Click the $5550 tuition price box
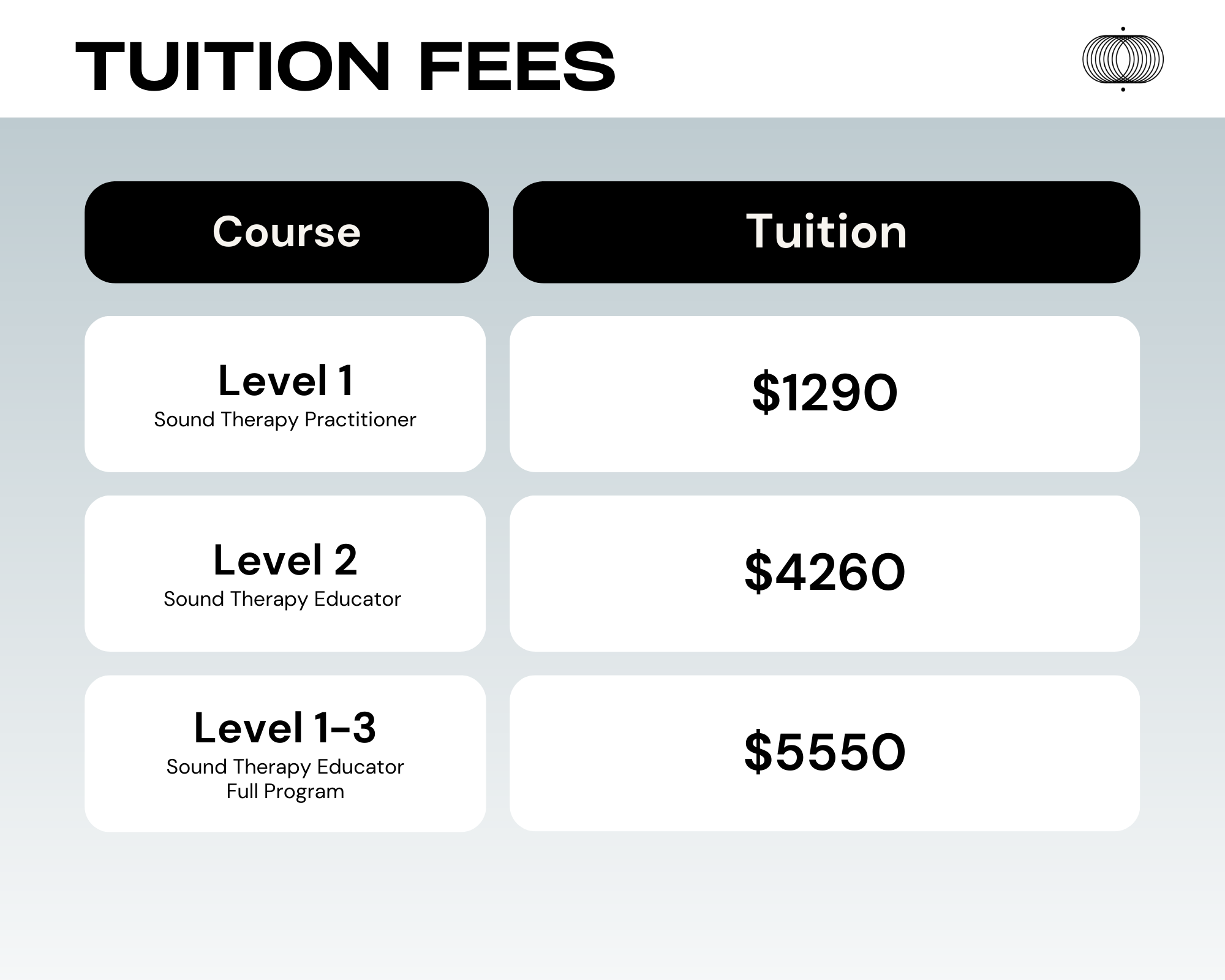 tap(824, 753)
